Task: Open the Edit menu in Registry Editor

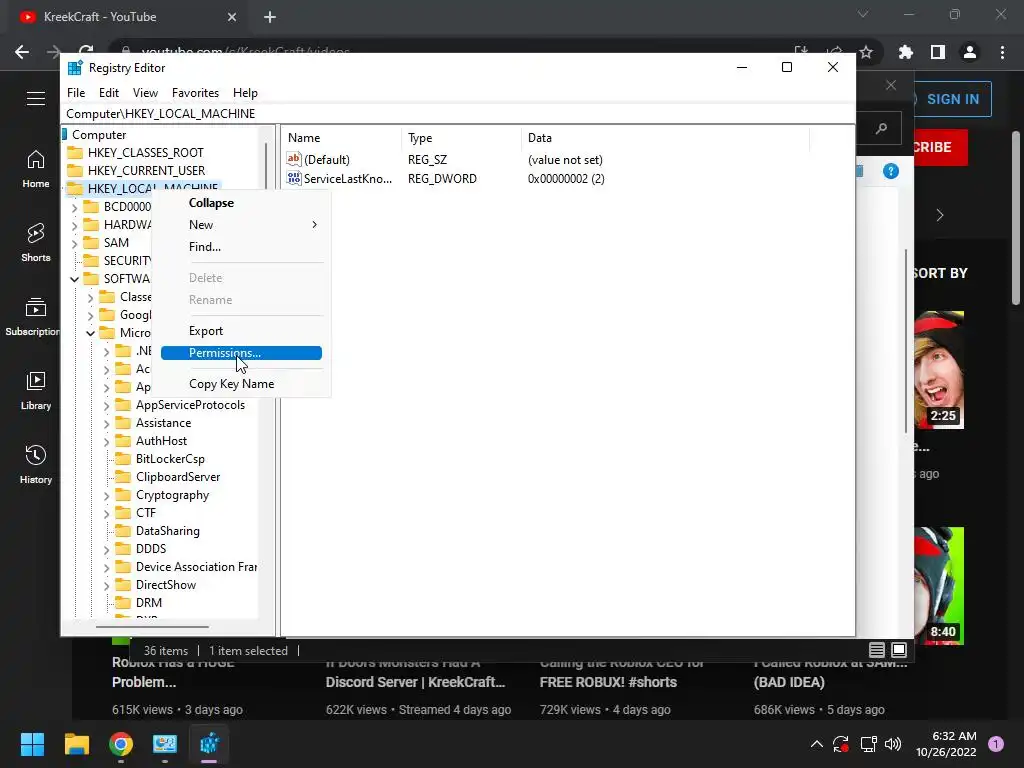Action: (x=108, y=93)
